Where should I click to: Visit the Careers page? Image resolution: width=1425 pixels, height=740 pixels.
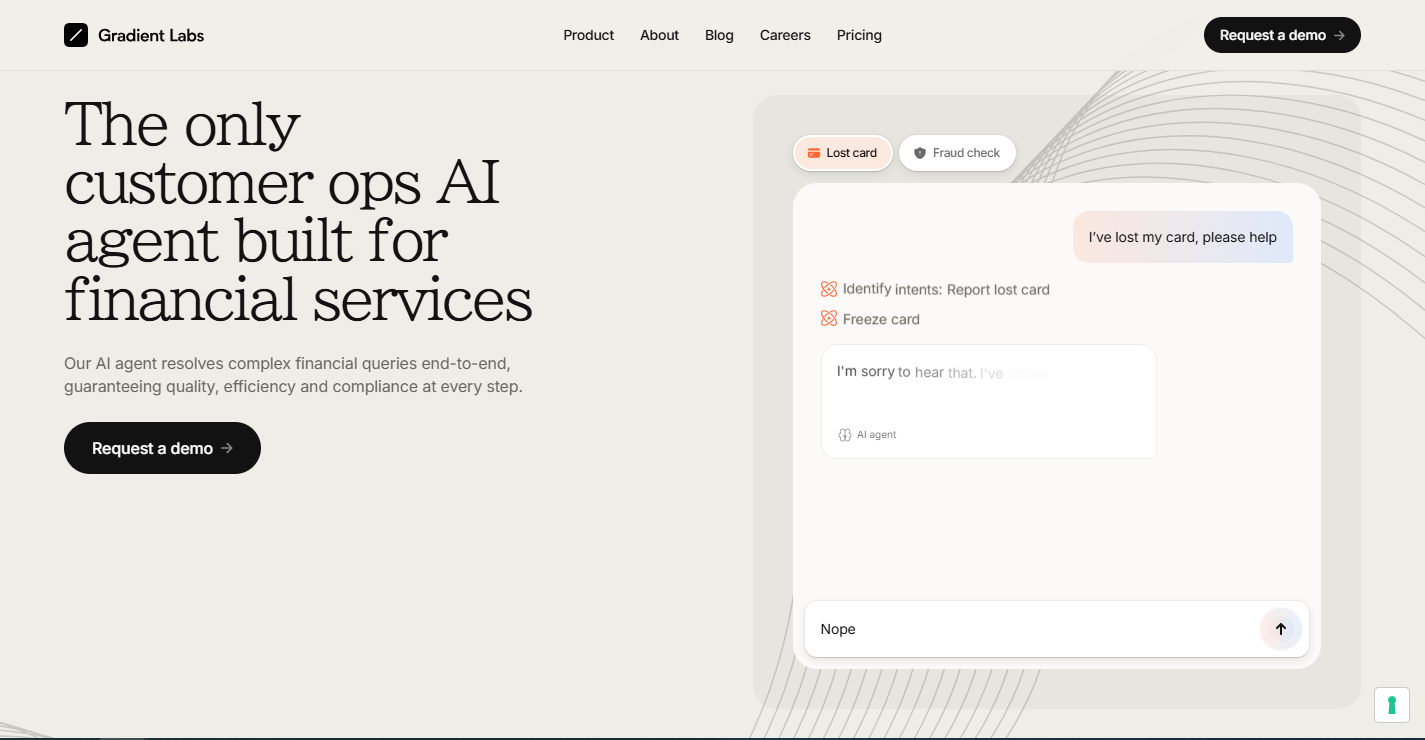[785, 35]
